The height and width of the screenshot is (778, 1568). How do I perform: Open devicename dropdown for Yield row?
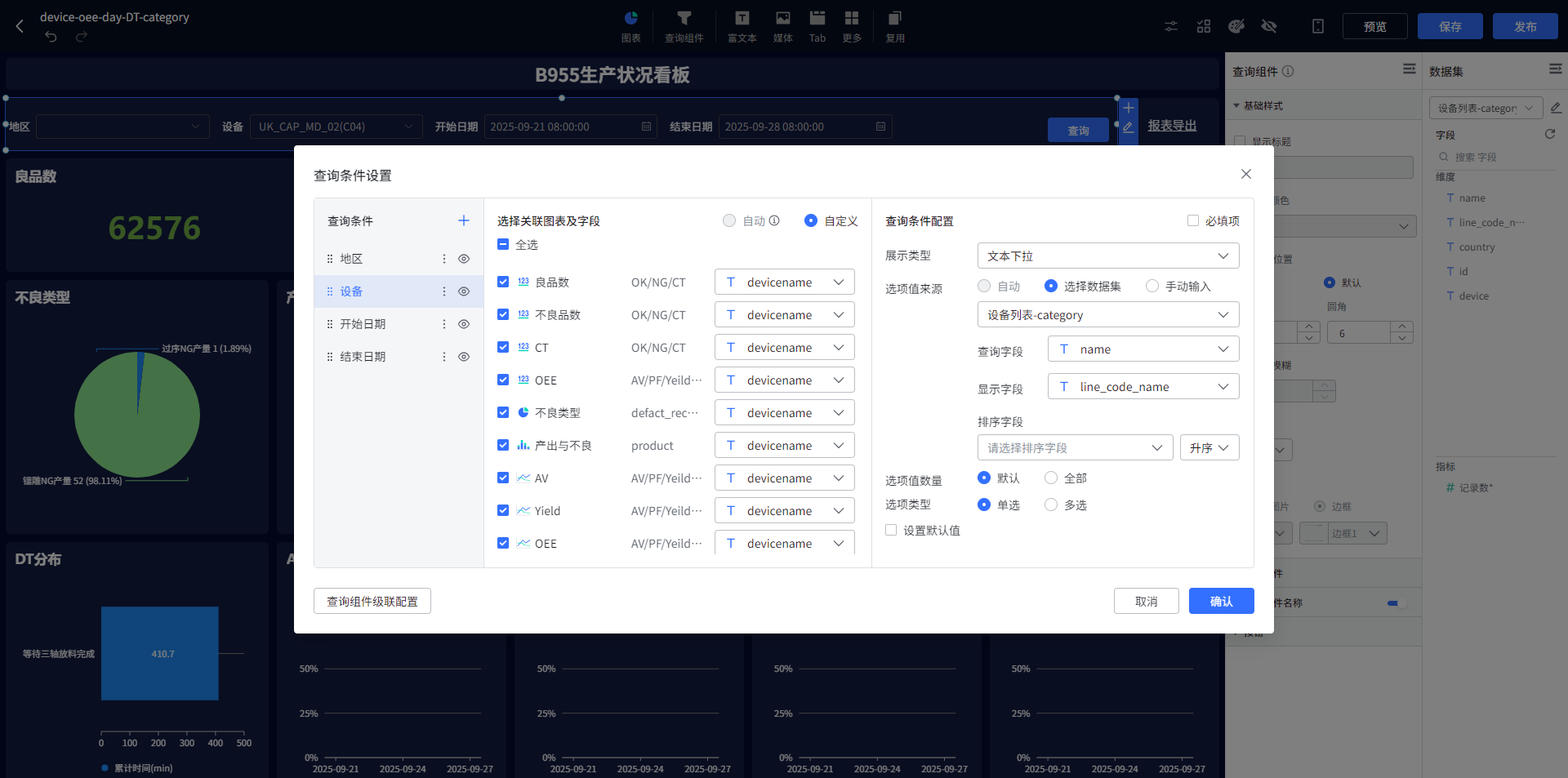785,510
